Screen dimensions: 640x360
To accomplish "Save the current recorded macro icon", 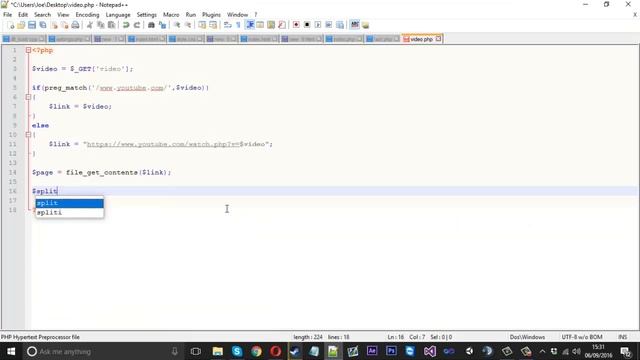I will click(x=340, y=25).
